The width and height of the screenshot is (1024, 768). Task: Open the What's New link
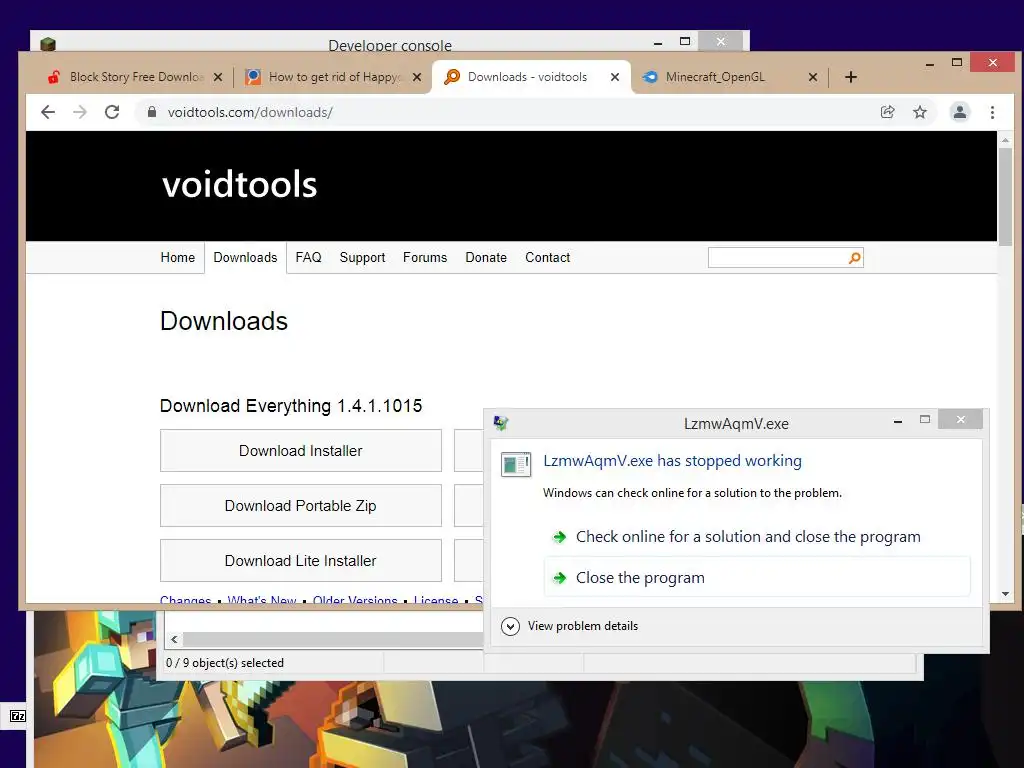coord(261,599)
